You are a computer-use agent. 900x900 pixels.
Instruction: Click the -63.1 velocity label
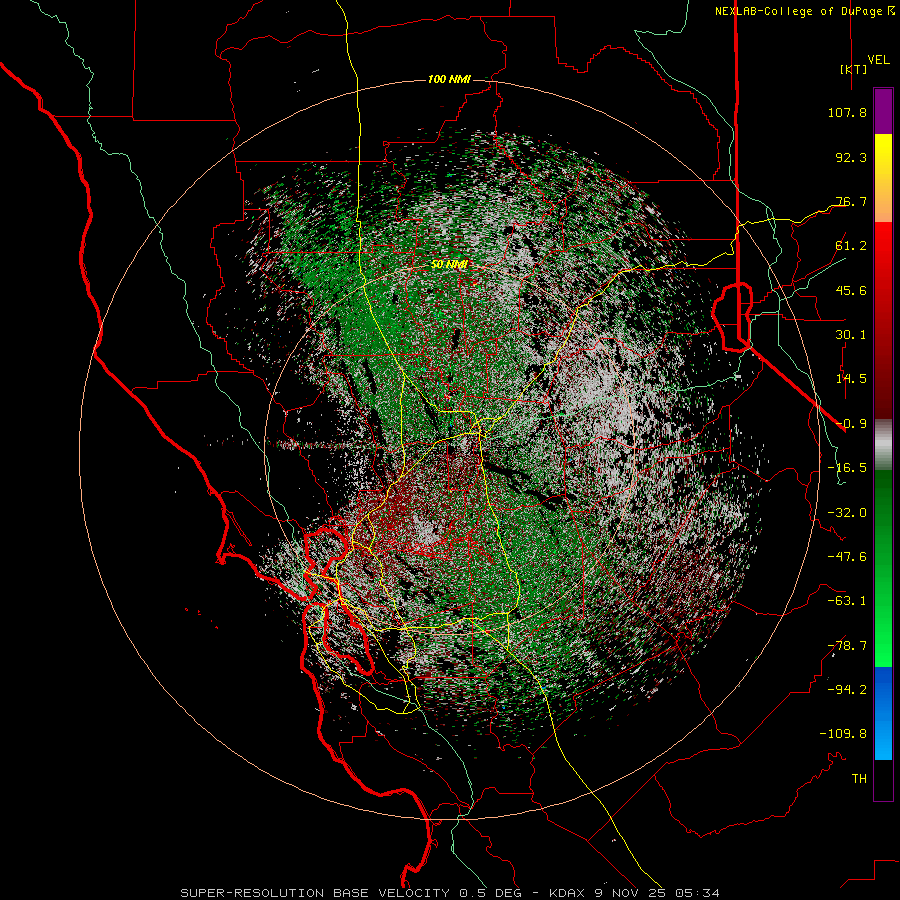(x=847, y=601)
